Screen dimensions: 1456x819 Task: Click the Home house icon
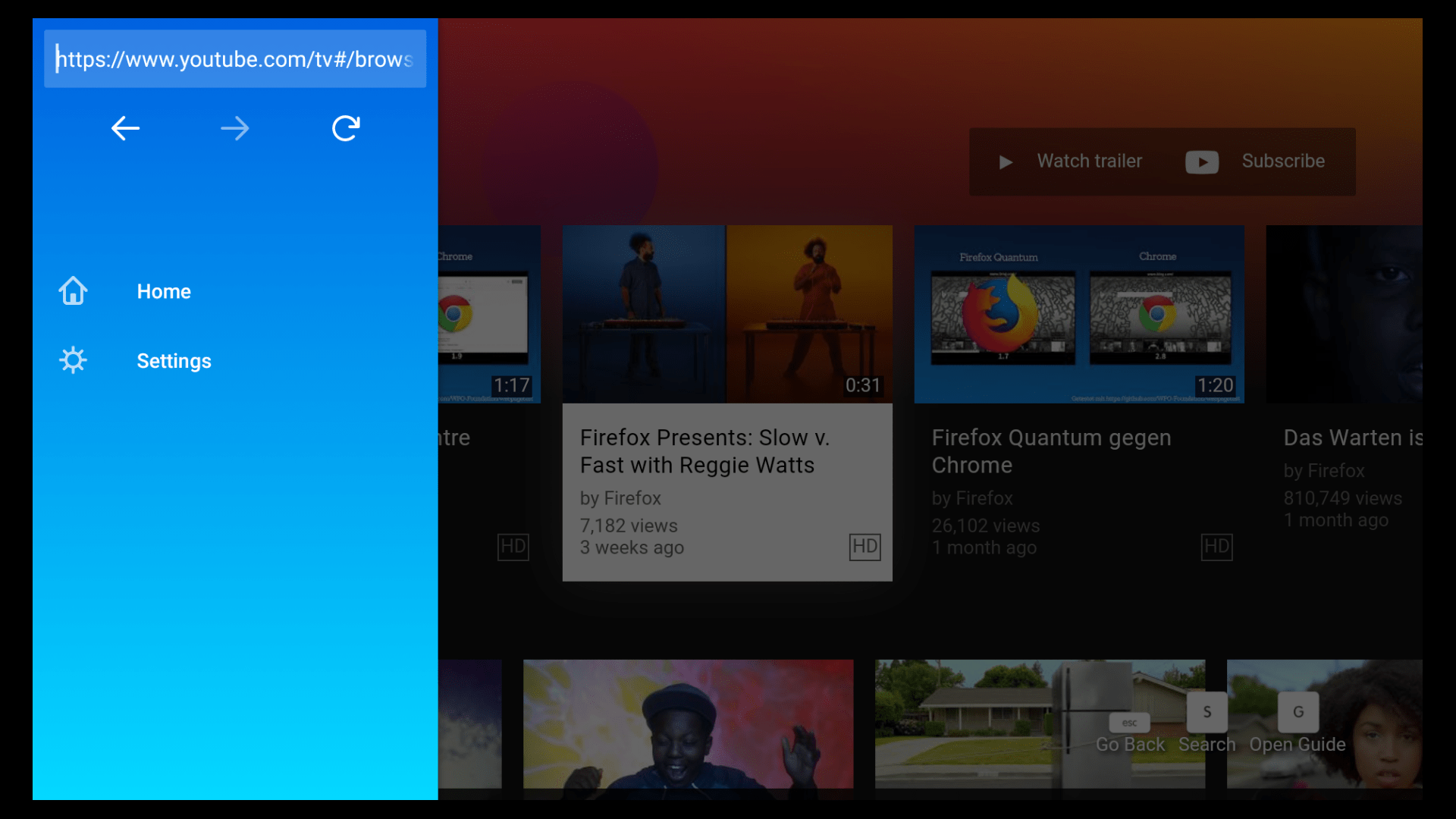[x=73, y=290]
